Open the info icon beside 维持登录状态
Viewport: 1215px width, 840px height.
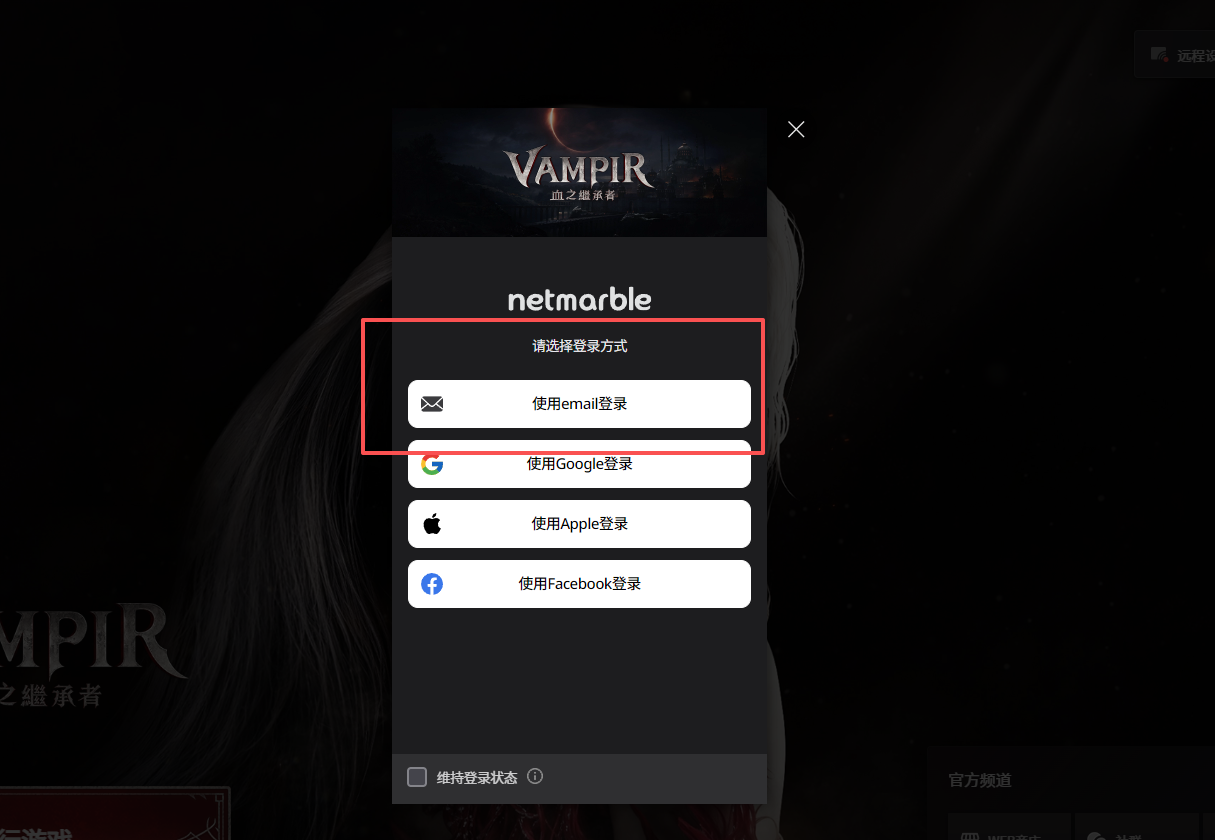pos(535,776)
